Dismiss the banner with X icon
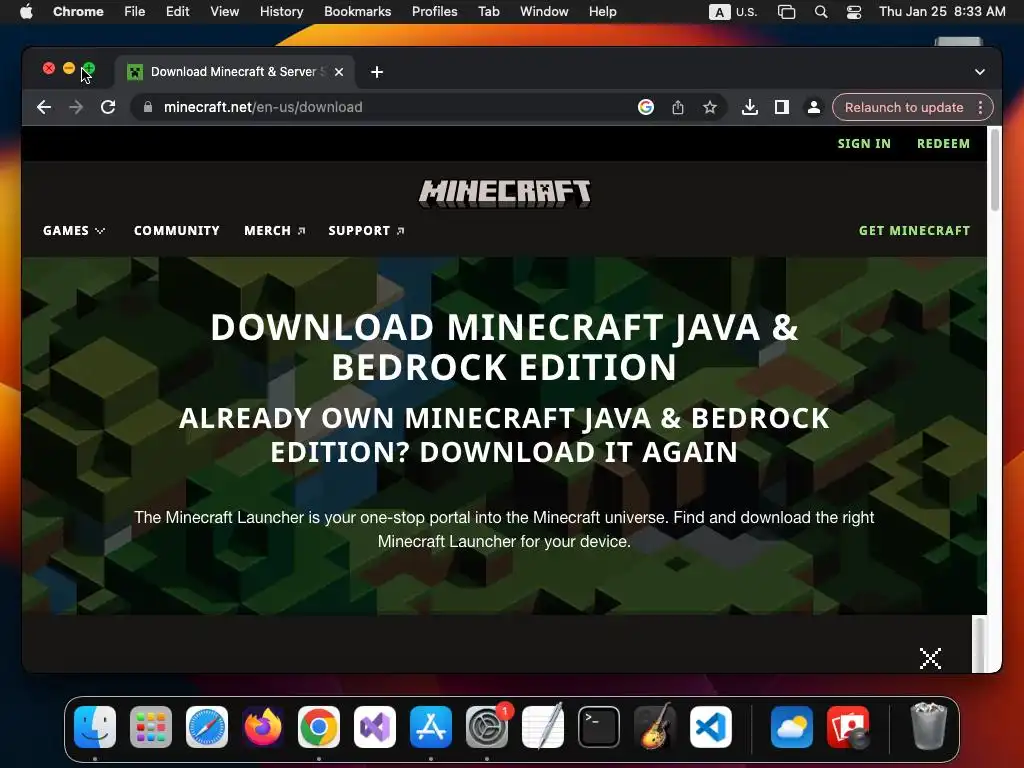Image resolution: width=1024 pixels, height=768 pixels. [x=930, y=658]
